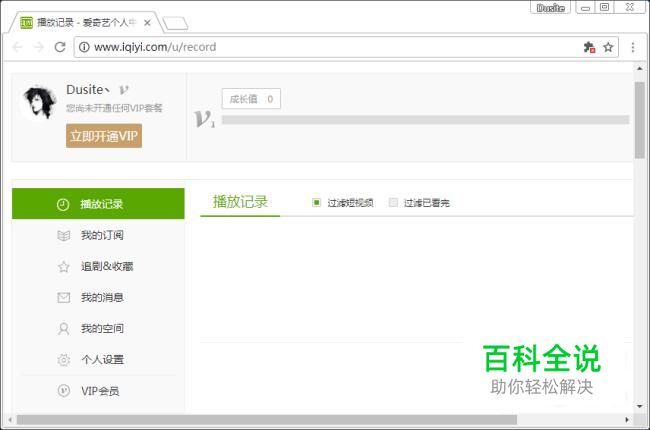Image resolution: width=650 pixels, height=430 pixels.
Task: Click the V1 level icon
Action: tap(204, 119)
